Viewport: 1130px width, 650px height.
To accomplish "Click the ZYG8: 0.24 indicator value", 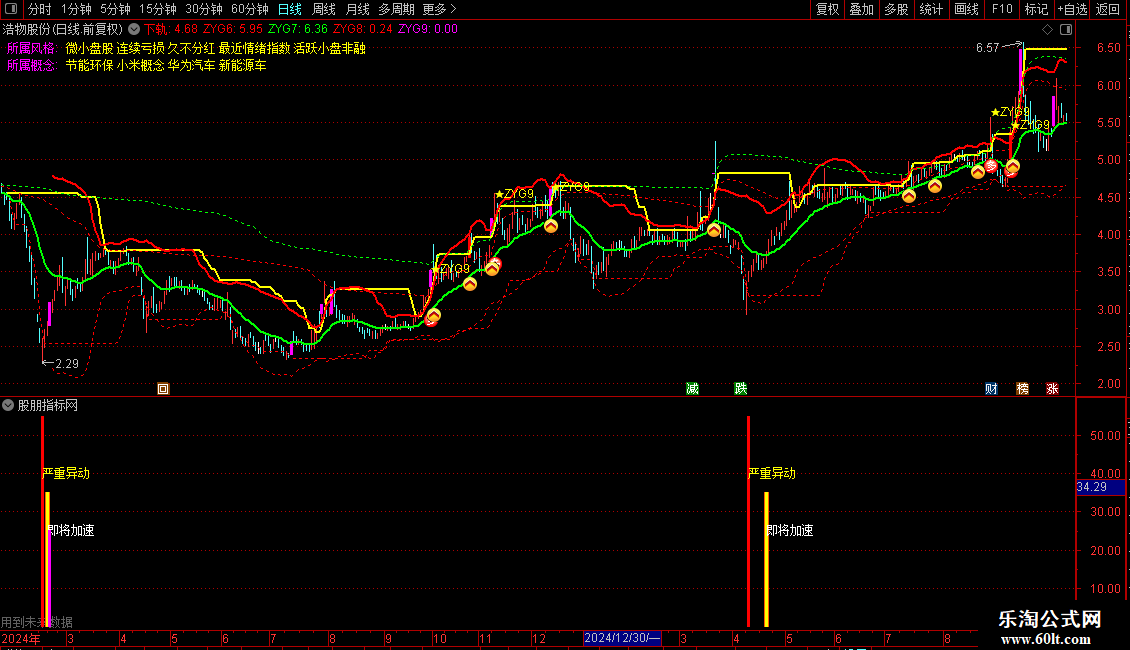I will (362, 30).
